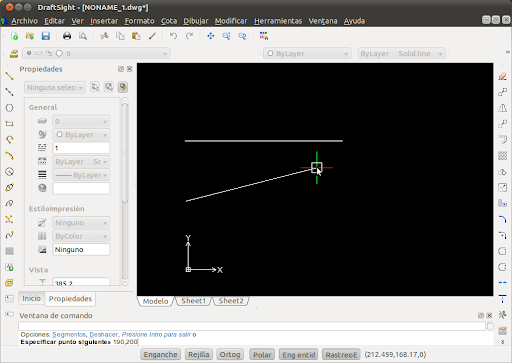Close the Ventana de comando panel
Viewport: 512px width, 363px height.
[x=489, y=315]
